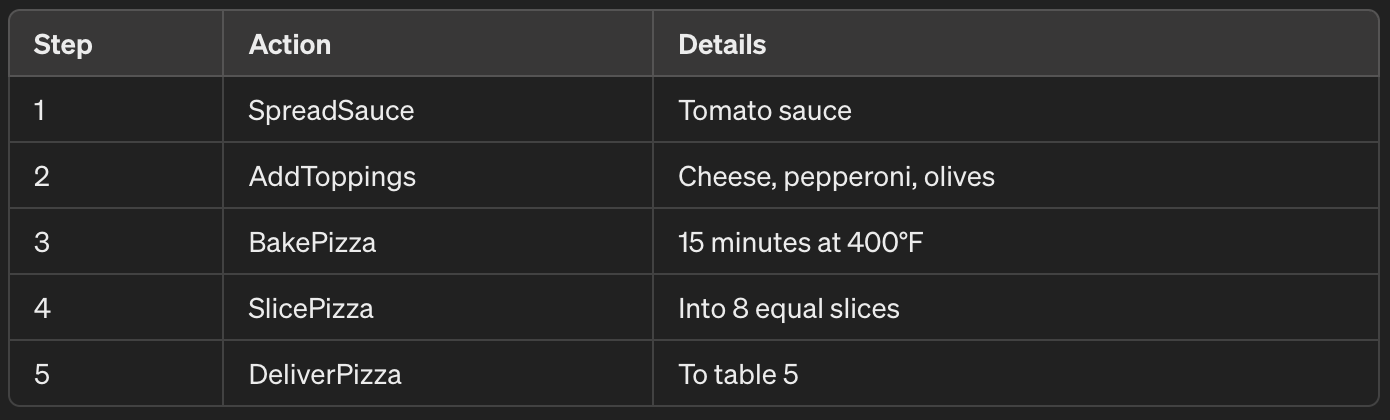Select step number 1 cell
The width and height of the screenshot is (1390, 420).
pos(40,110)
